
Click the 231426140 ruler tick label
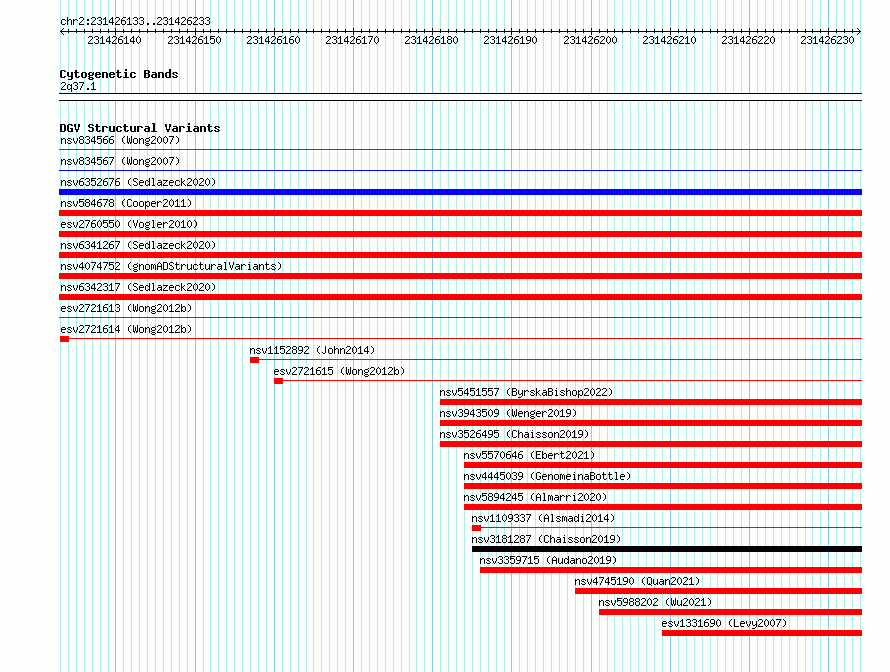tap(114, 40)
